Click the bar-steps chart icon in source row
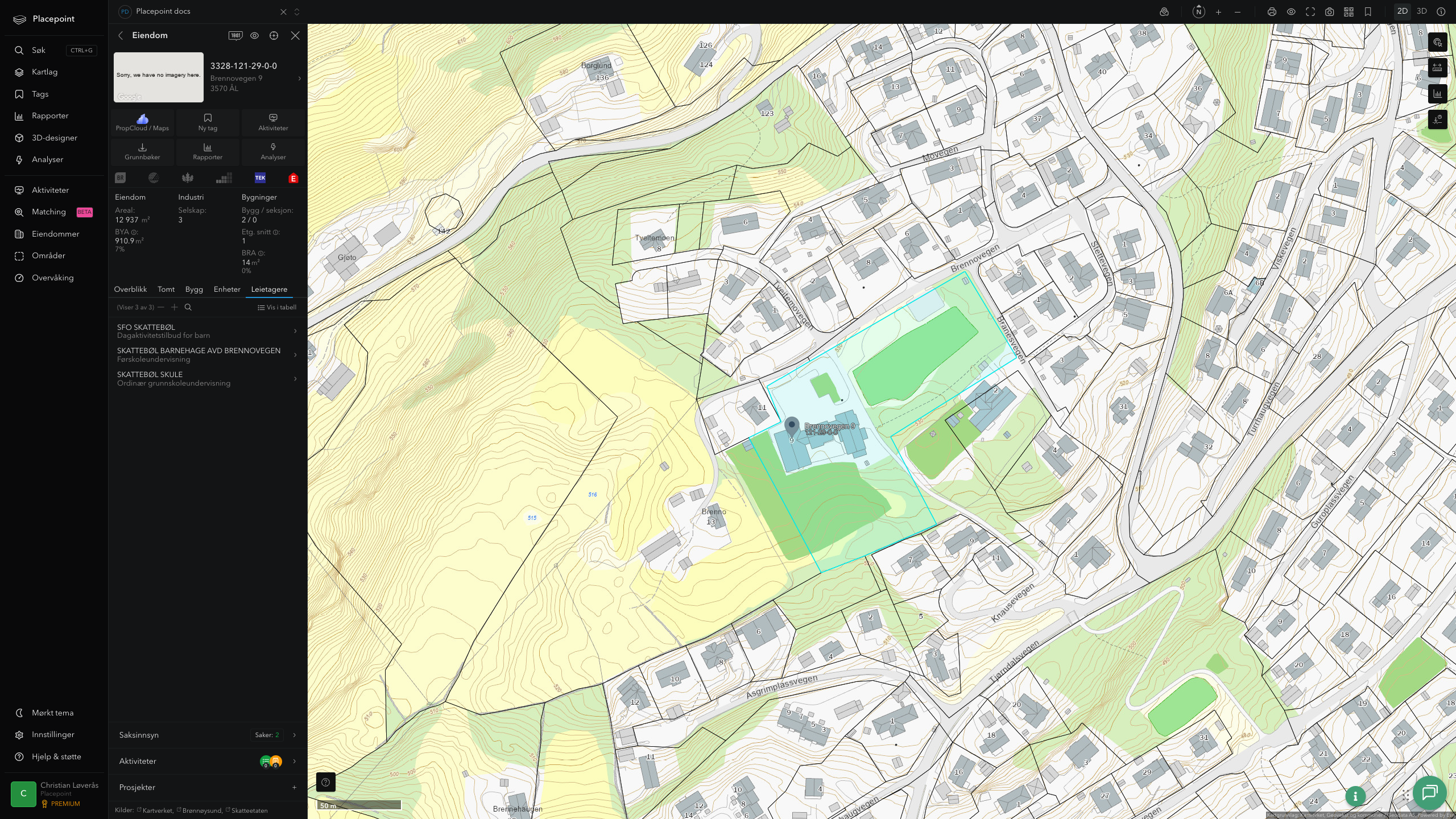 pyautogui.click(x=224, y=178)
